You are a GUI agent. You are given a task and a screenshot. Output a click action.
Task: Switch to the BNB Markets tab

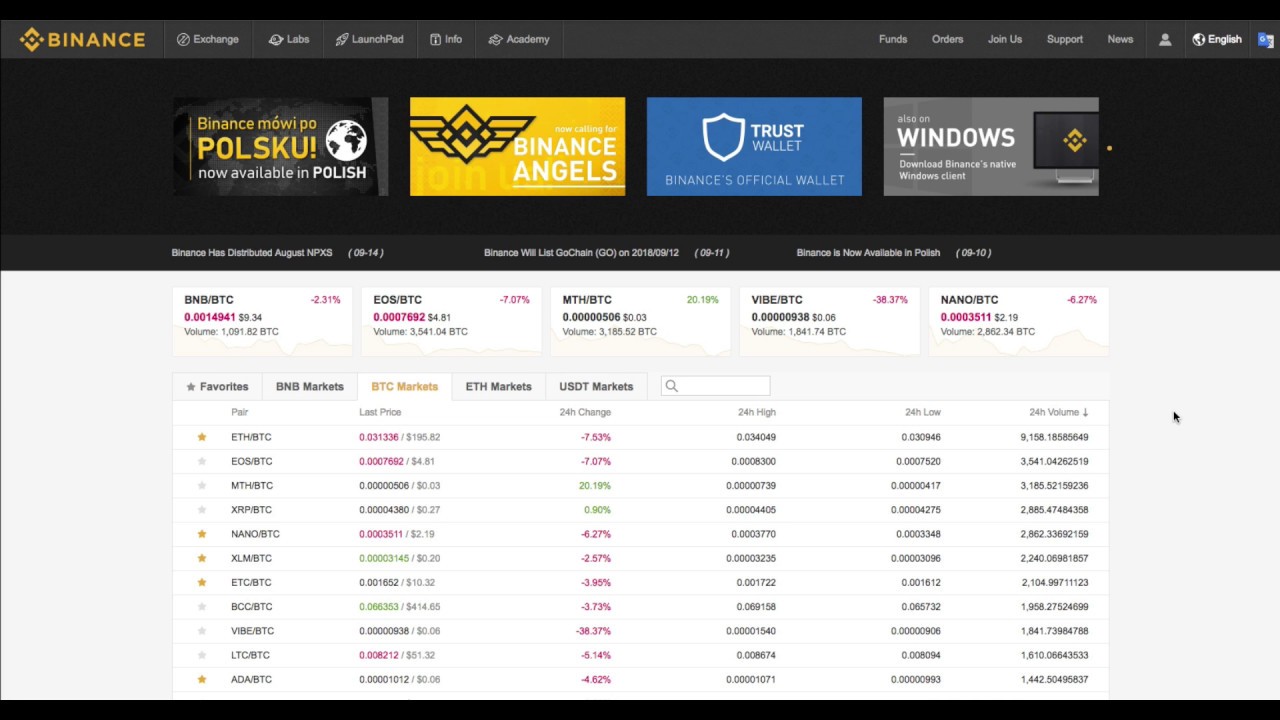(x=309, y=387)
